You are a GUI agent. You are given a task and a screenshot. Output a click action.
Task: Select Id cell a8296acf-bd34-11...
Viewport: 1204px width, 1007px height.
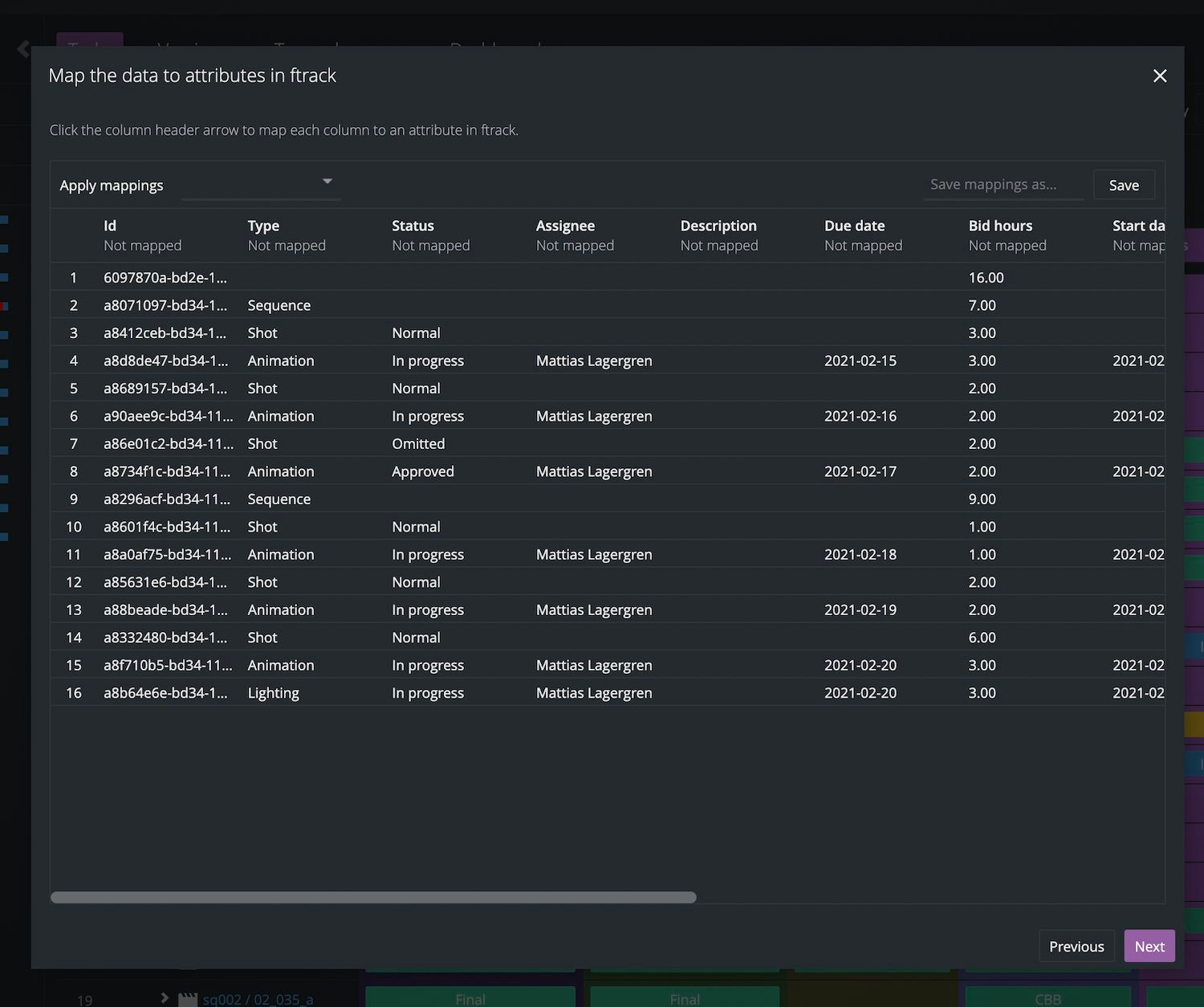167,499
